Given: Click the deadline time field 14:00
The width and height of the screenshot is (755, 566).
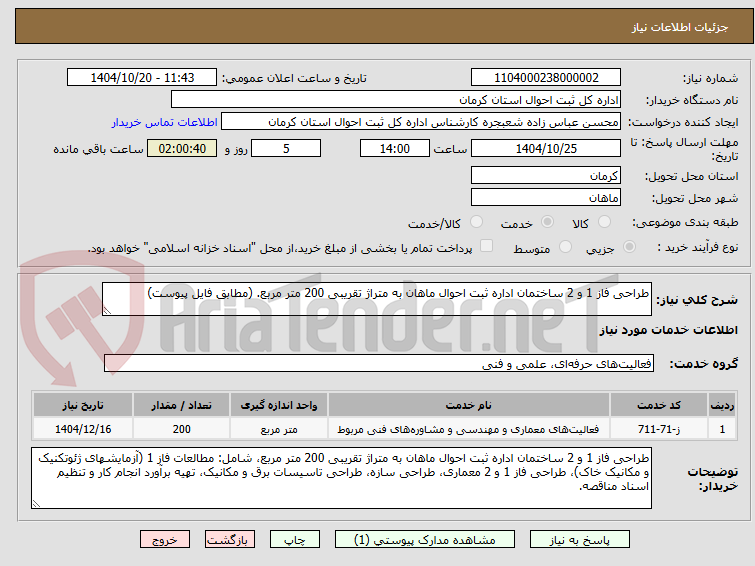Looking at the screenshot, I should [395, 148].
